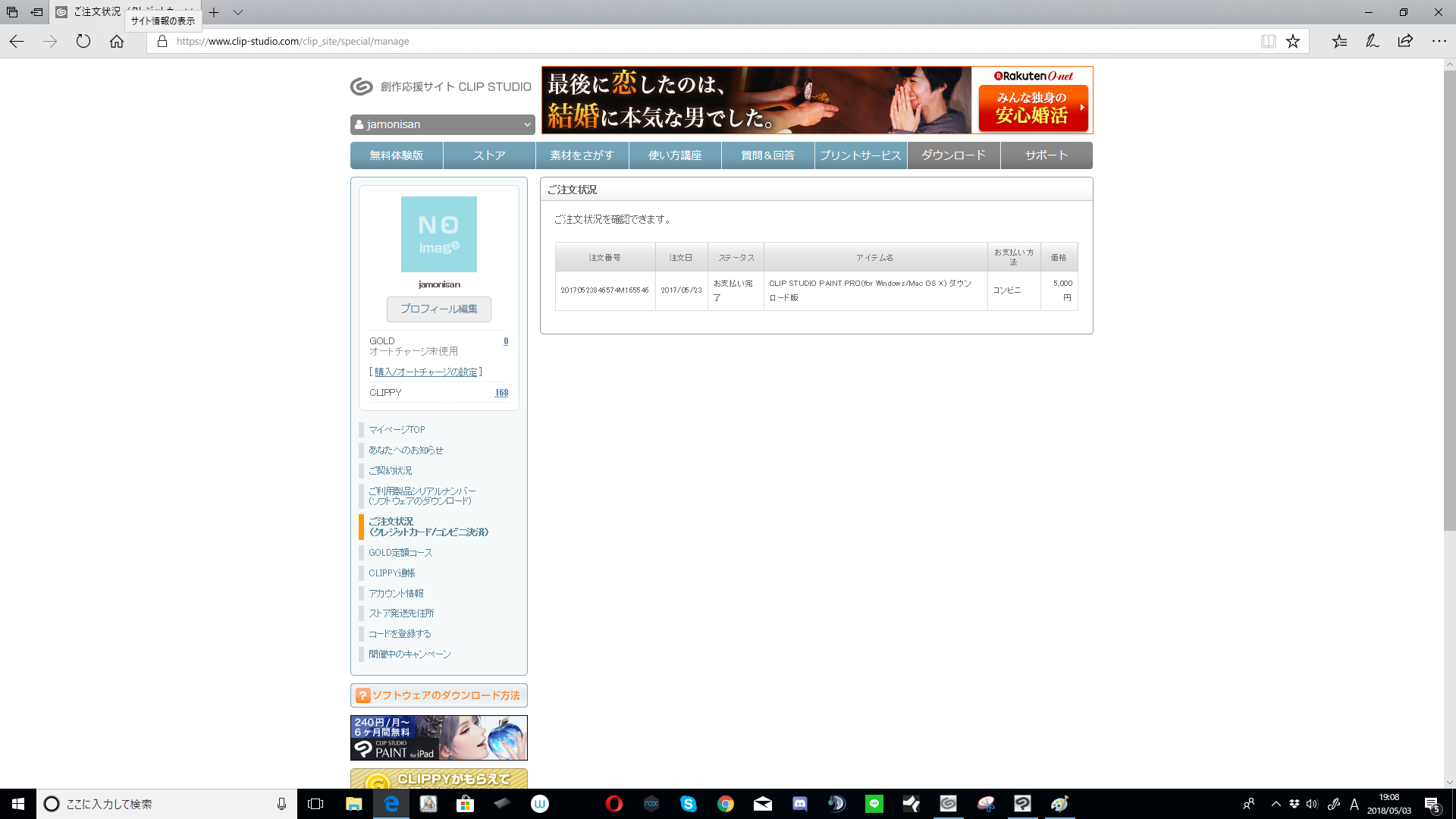The width and height of the screenshot is (1456, 819).
Task: Open the tab list chevron dropdown
Action: [x=238, y=12]
